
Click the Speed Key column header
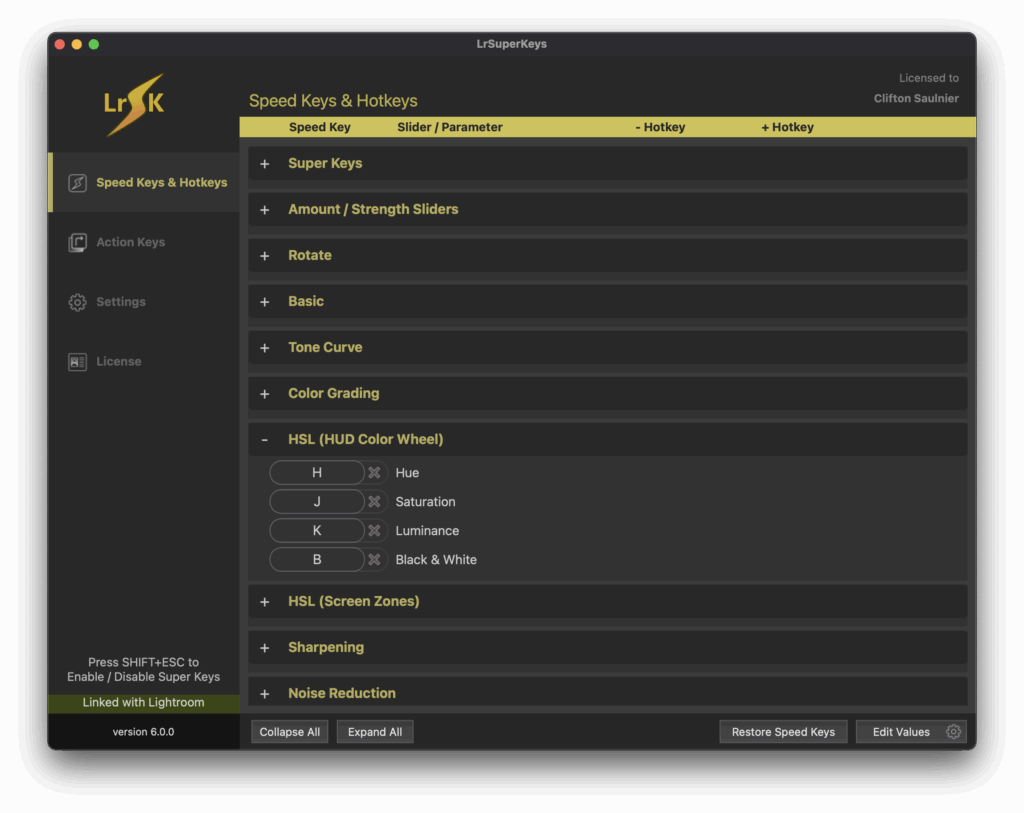tap(320, 127)
